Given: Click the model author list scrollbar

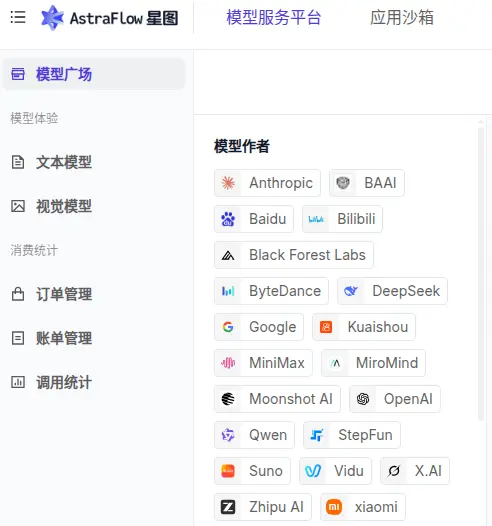Looking at the screenshot, I should 481,273.
